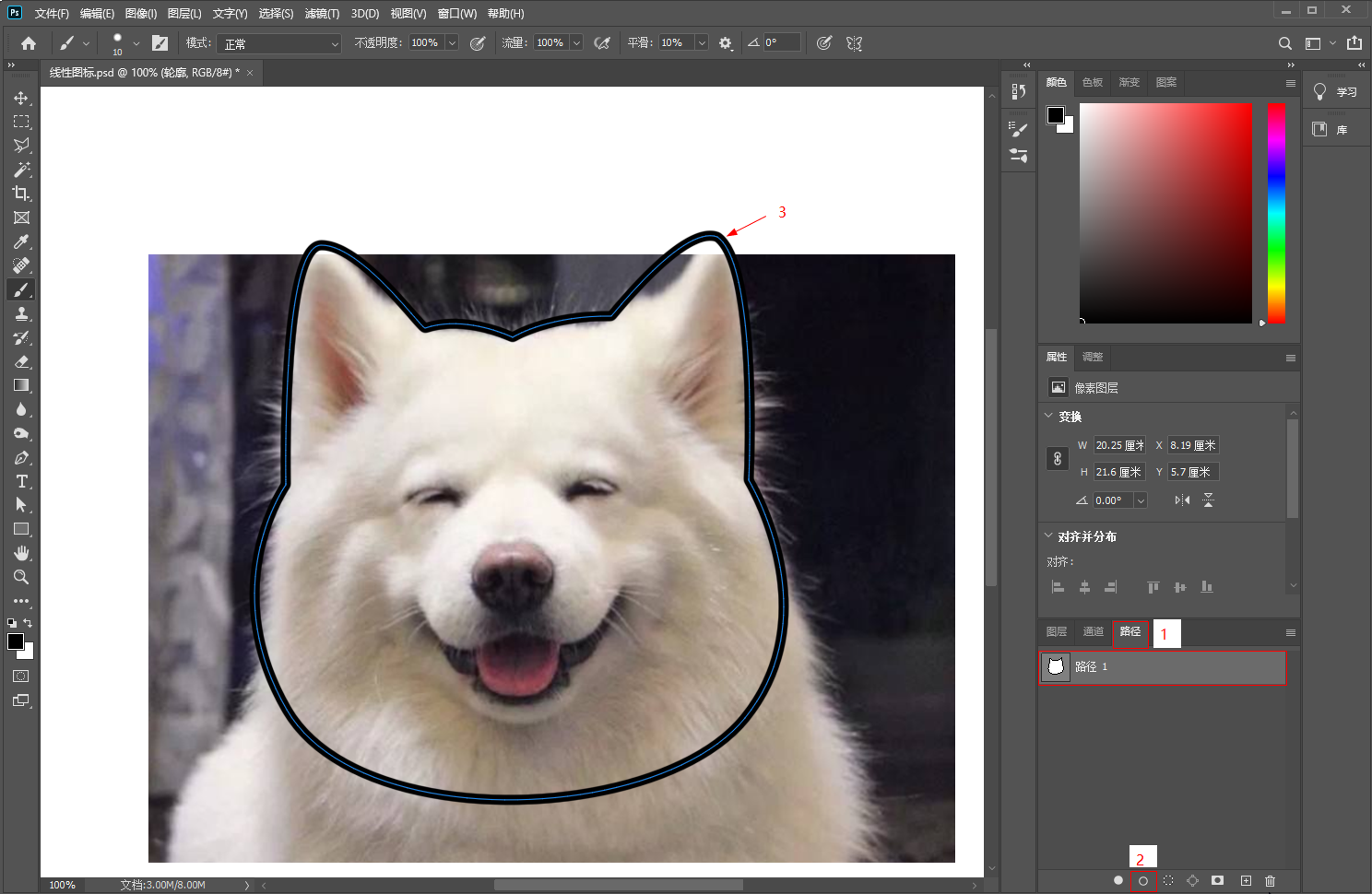Click the hue spectrum slider bar
The width and height of the screenshot is (1372, 894).
coord(1276,213)
